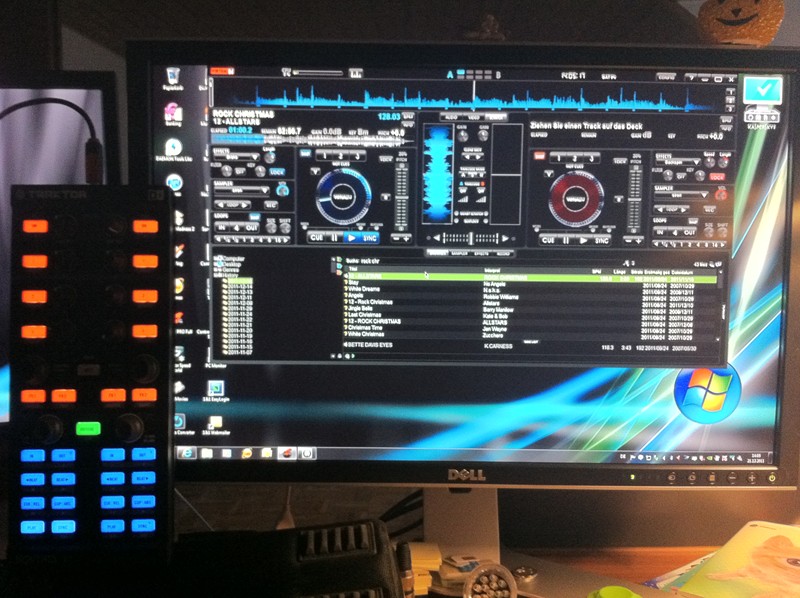The width and height of the screenshot is (800, 598).
Task: Open the Windows Start orb in the taskbar
Action: (x=183, y=453)
